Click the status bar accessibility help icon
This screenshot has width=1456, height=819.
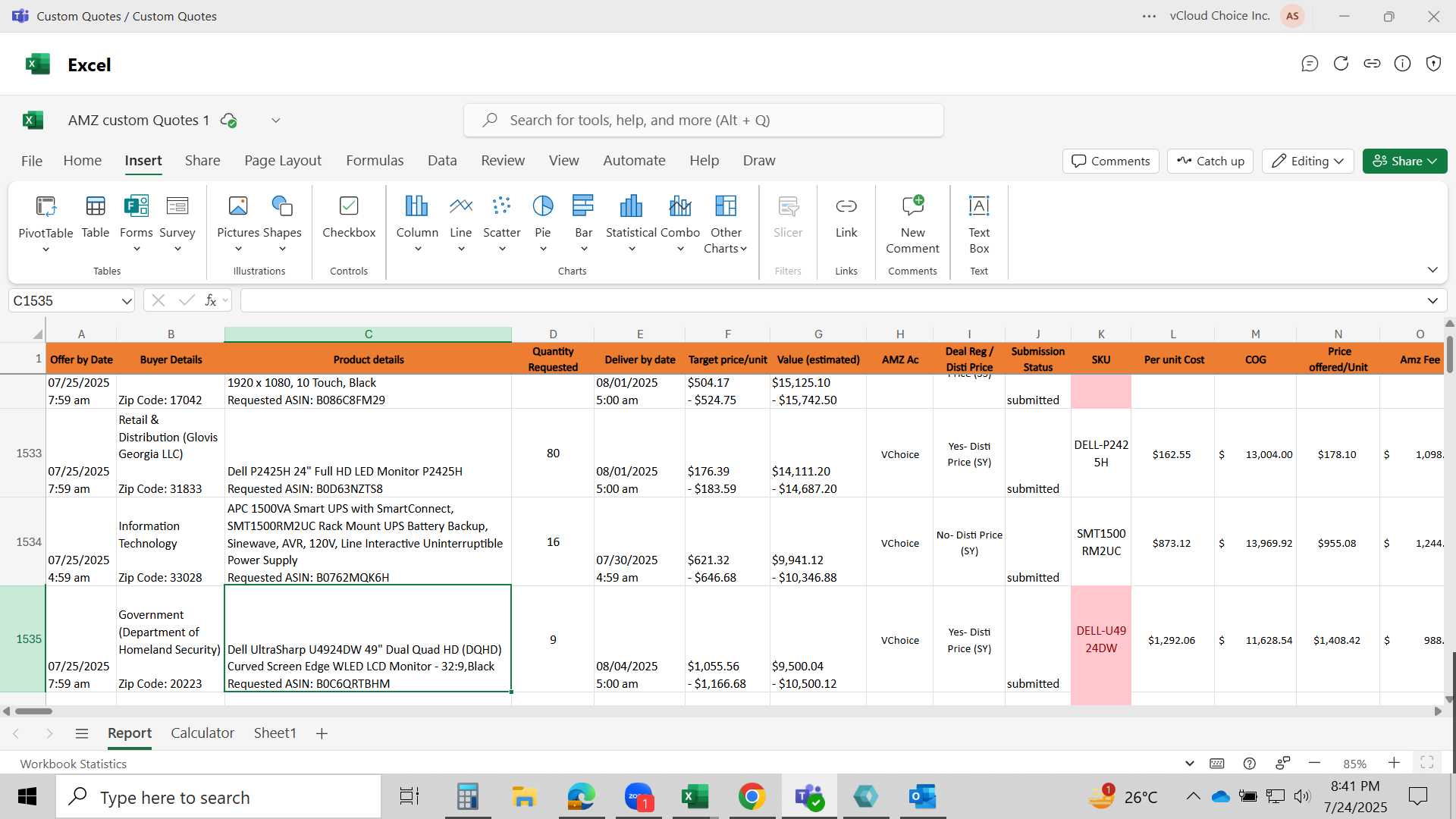pos(1250,764)
